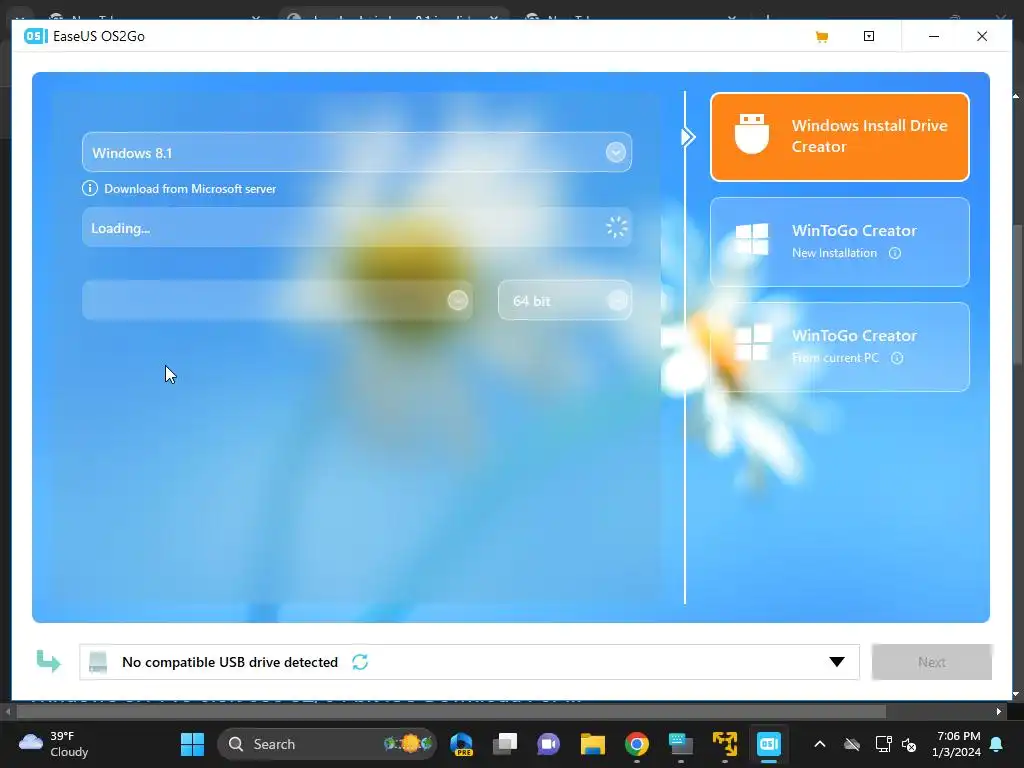
Task: Show hidden system tray icons
Action: pyautogui.click(x=820, y=744)
